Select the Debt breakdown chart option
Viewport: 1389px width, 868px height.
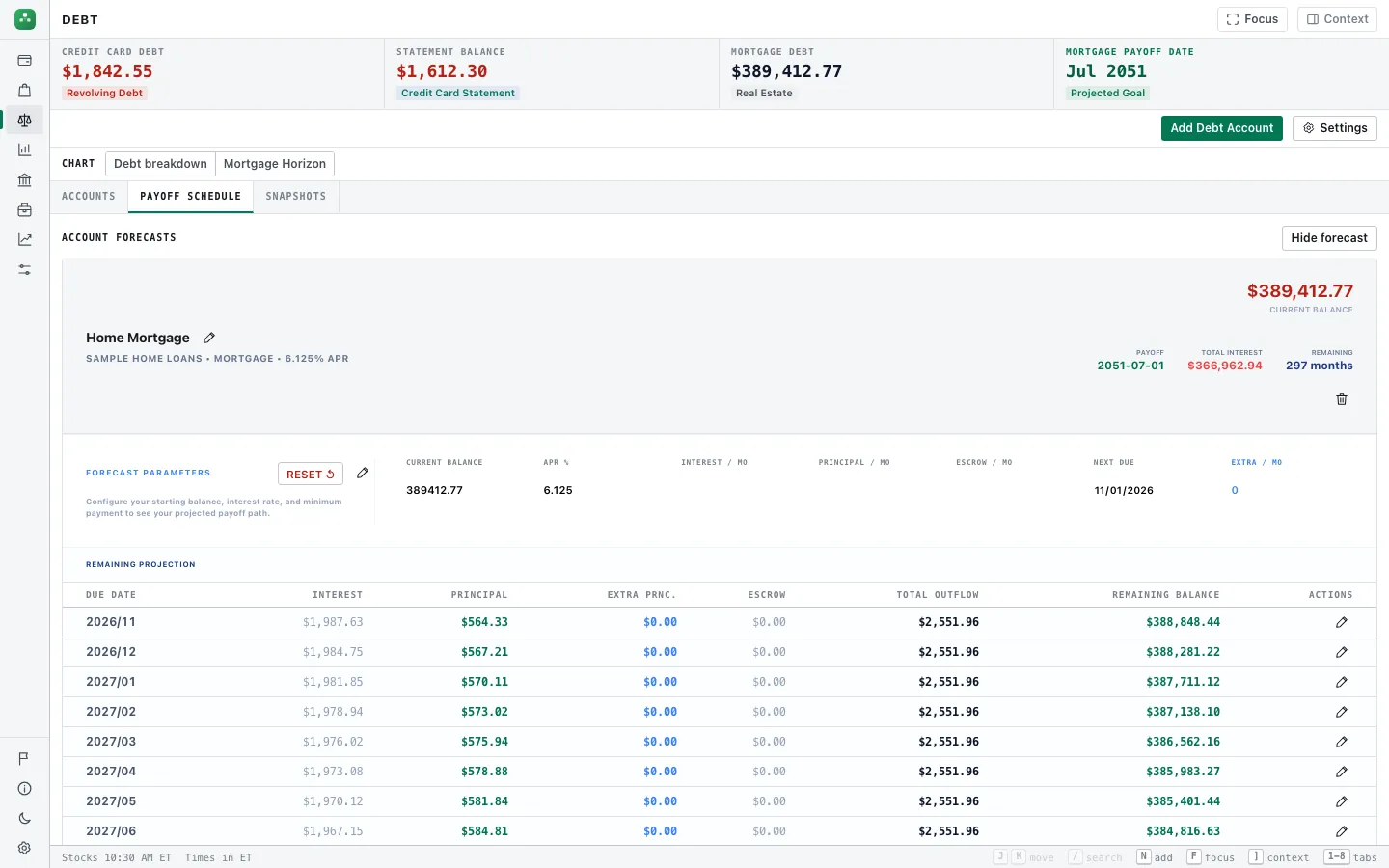coord(160,164)
